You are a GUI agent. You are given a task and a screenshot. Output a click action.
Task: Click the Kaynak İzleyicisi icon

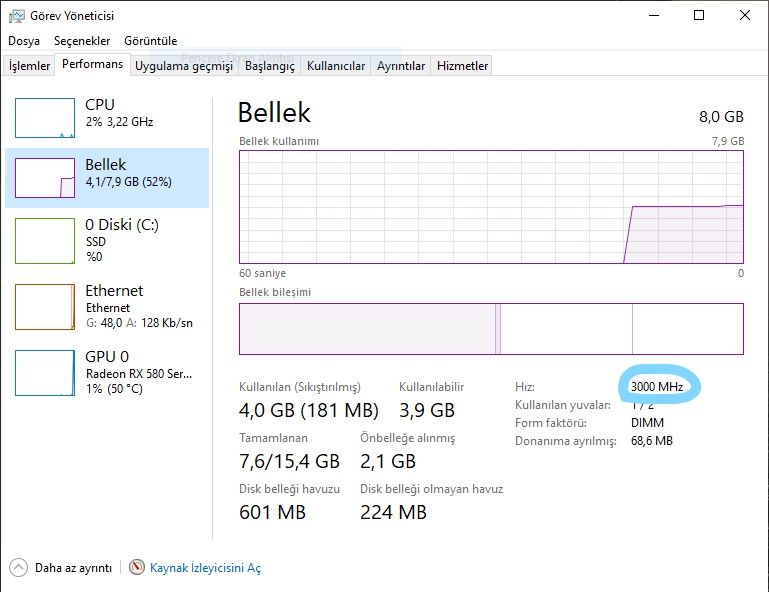[x=137, y=567]
